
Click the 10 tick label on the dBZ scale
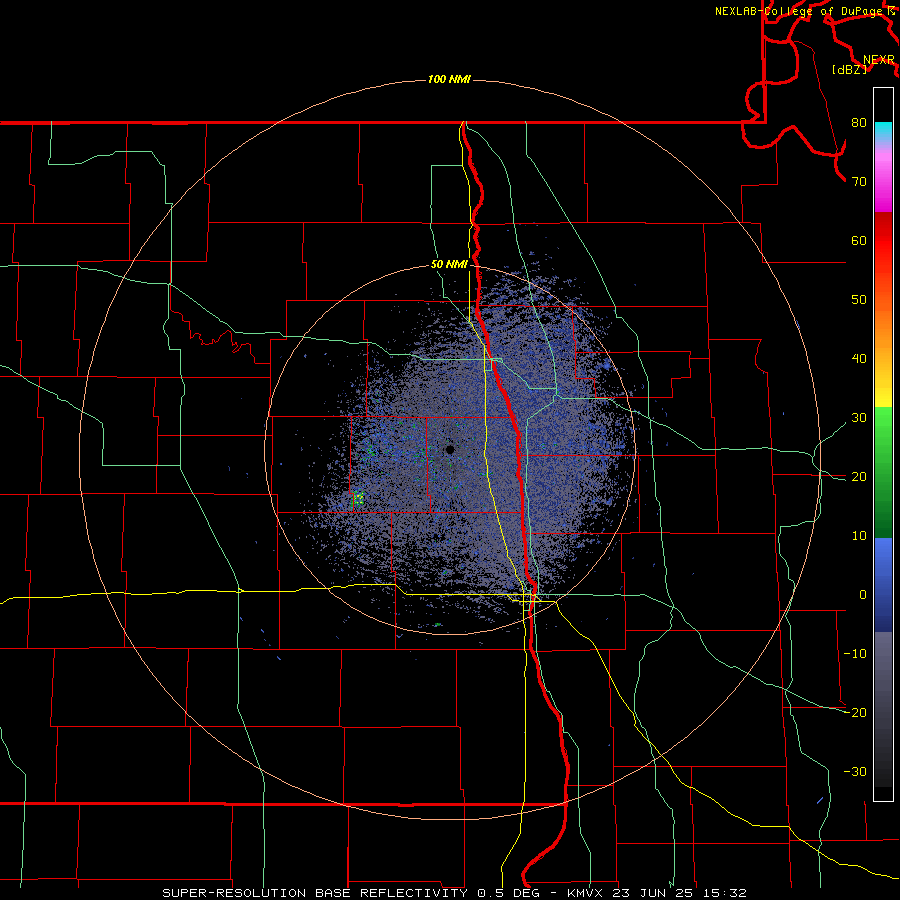tap(859, 536)
